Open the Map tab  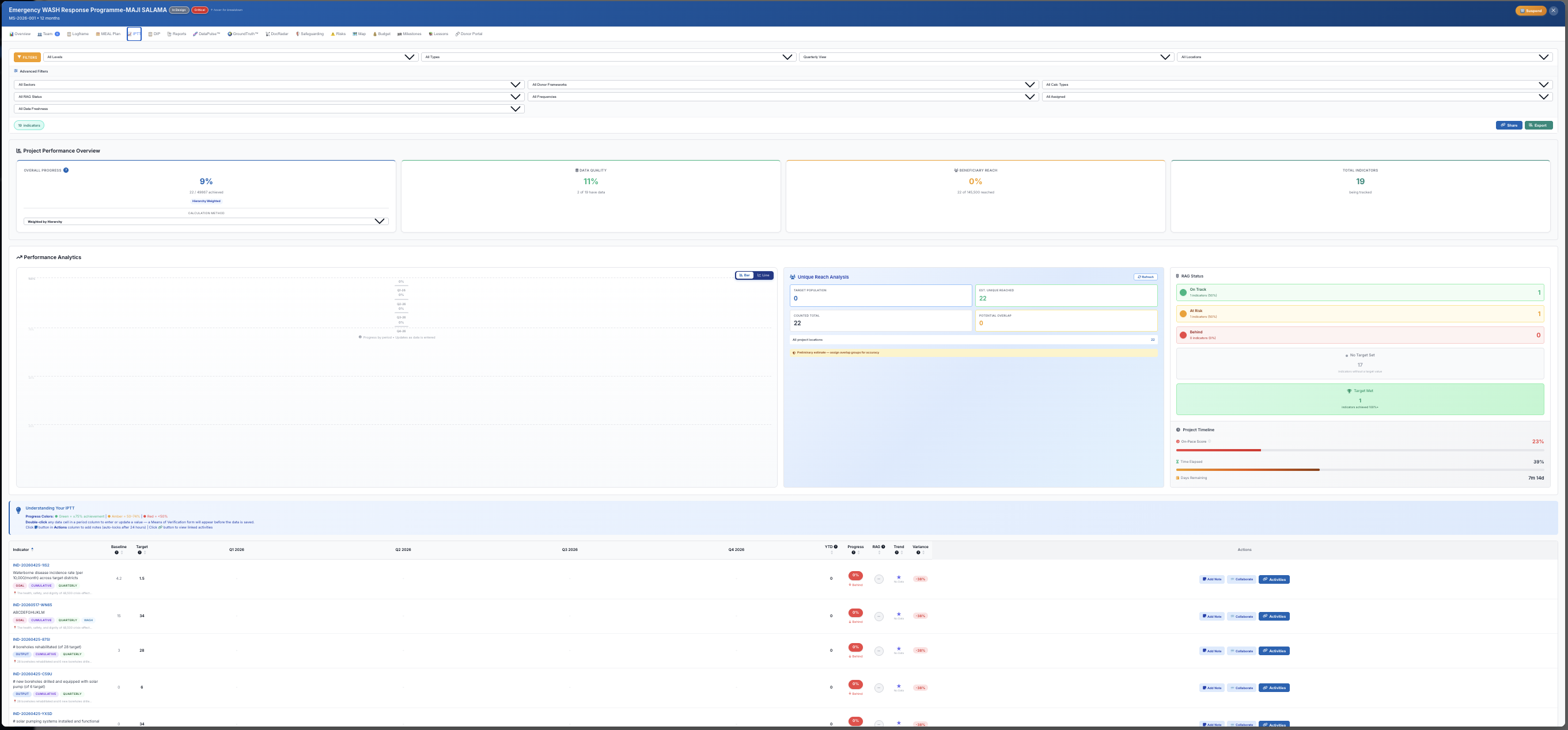tap(359, 34)
